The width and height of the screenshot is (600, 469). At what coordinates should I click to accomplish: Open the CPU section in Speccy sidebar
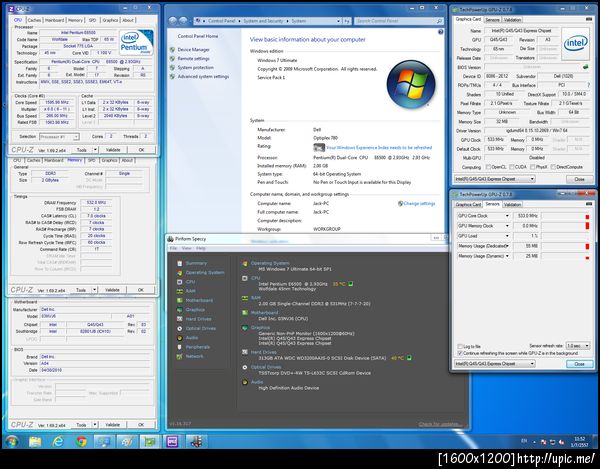190,282
